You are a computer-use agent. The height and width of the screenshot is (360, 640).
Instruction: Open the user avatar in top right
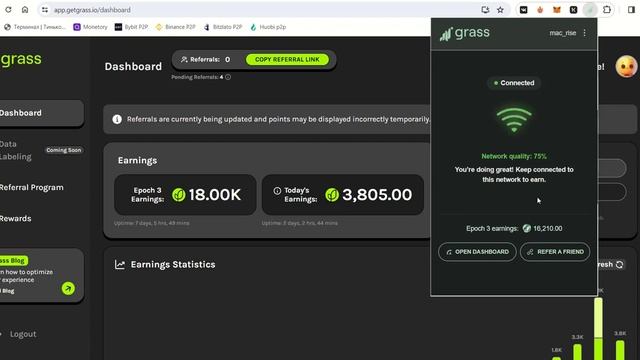click(627, 66)
